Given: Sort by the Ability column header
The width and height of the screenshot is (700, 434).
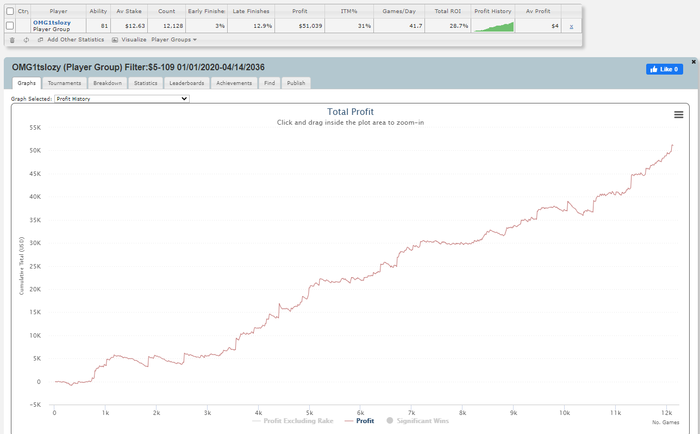Looking at the screenshot, I should coord(98,11).
